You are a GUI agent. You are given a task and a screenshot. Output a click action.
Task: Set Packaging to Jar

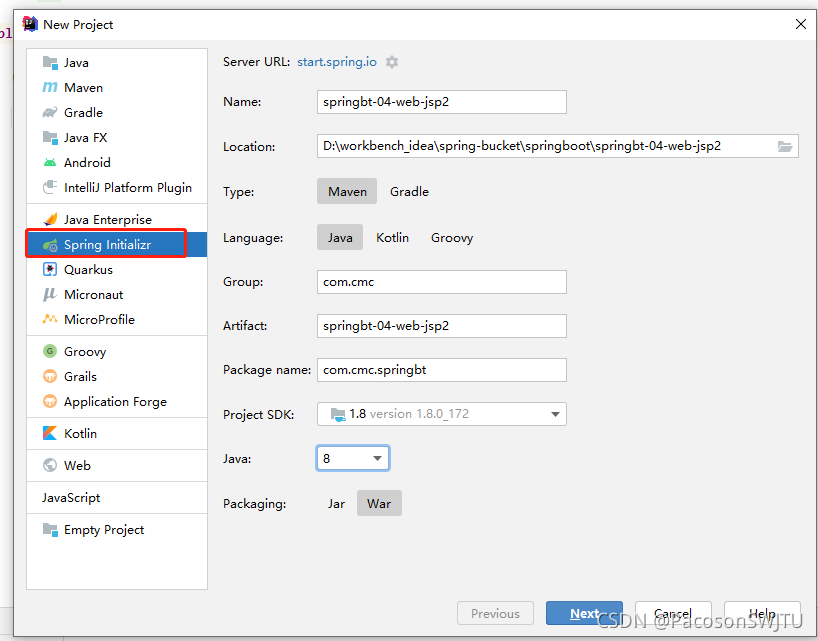pyautogui.click(x=336, y=504)
